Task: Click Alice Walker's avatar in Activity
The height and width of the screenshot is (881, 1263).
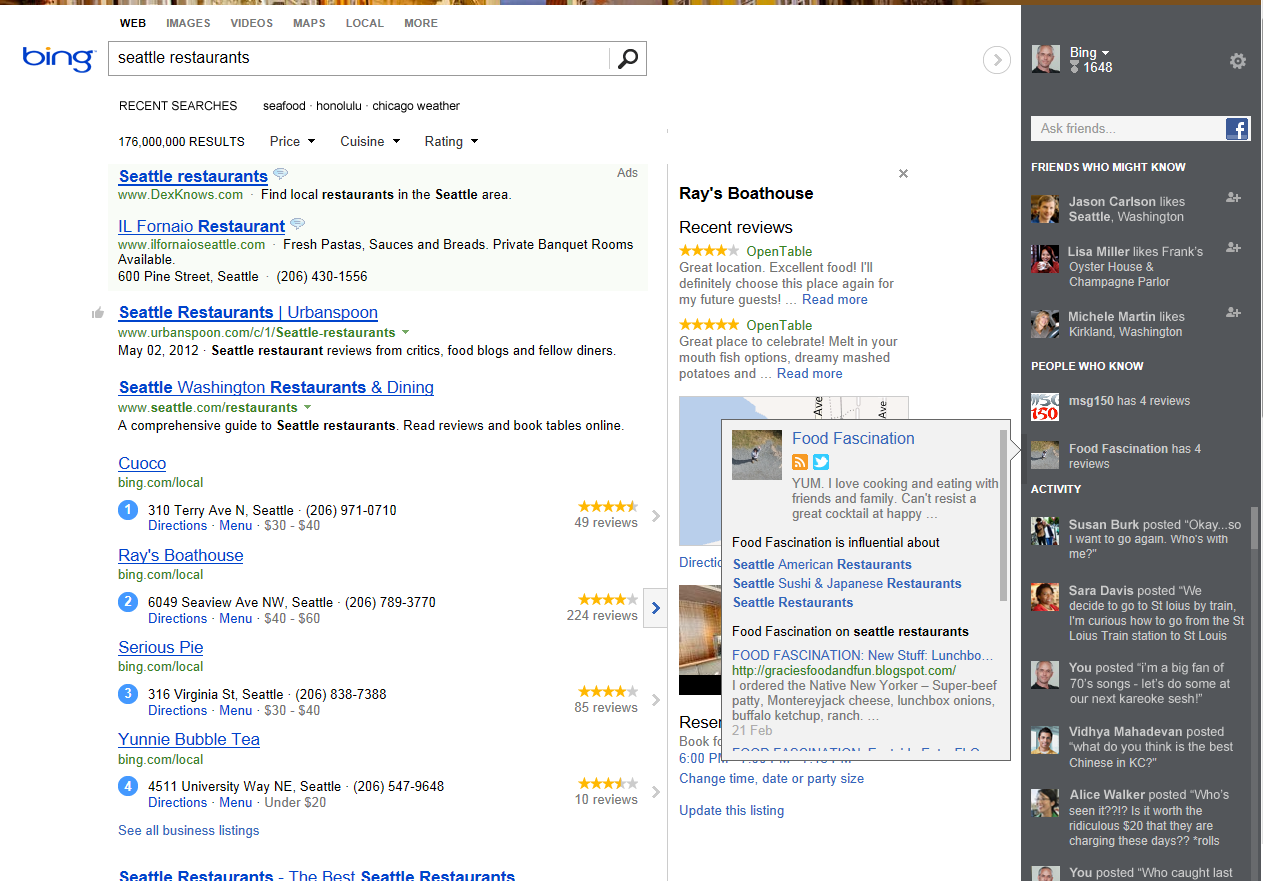Action: pos(1045,802)
